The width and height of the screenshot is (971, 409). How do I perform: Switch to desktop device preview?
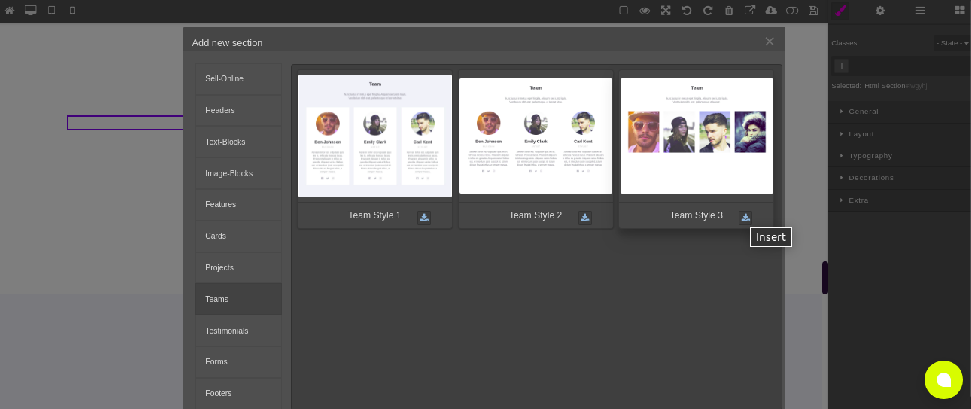coord(30,11)
